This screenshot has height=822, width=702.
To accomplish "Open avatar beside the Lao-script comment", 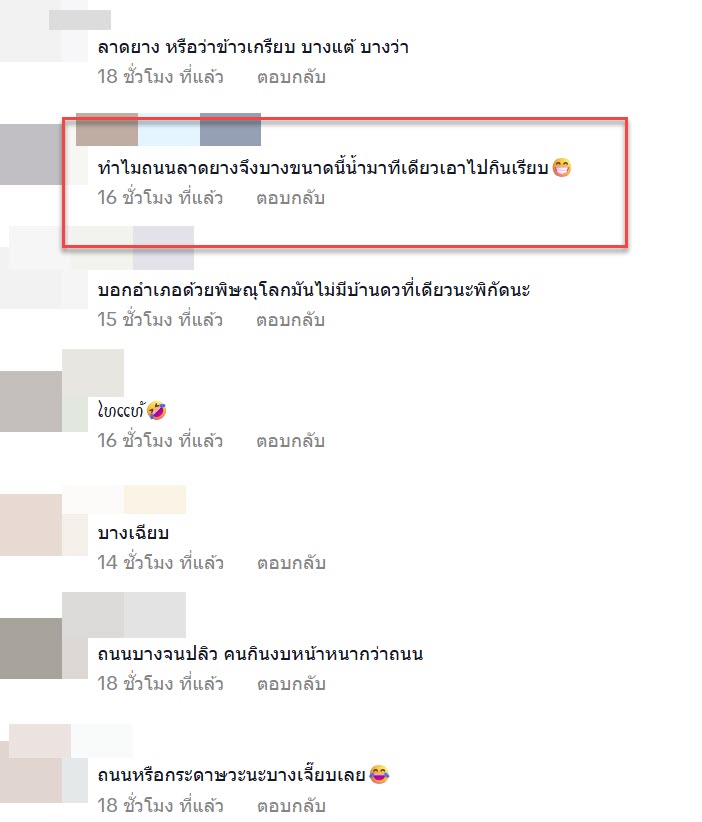I will (x=31, y=402).
